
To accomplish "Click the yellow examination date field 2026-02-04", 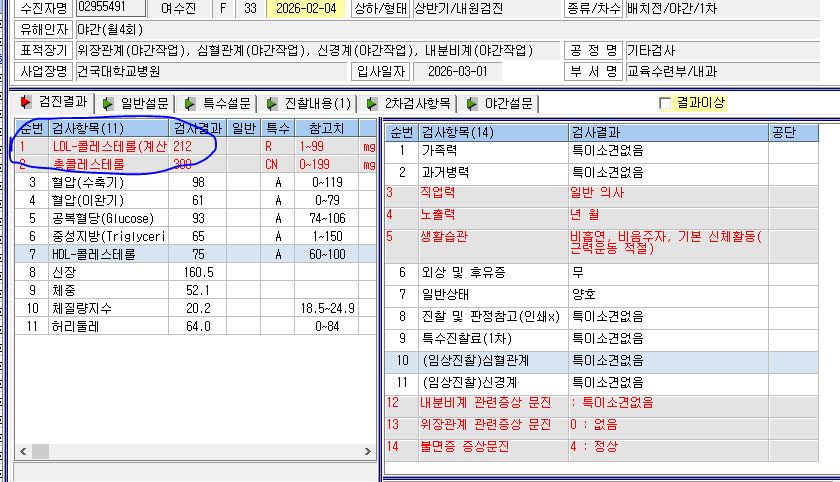I will pyautogui.click(x=306, y=9).
